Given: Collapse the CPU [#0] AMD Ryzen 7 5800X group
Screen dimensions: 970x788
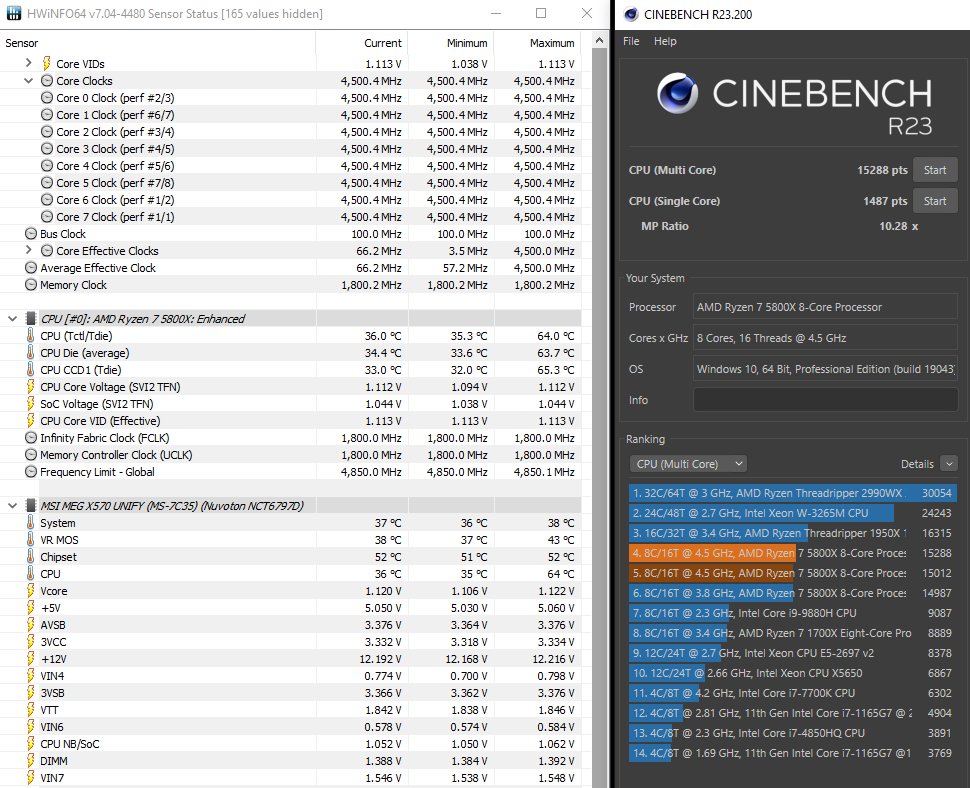Looking at the screenshot, I should (x=12, y=319).
